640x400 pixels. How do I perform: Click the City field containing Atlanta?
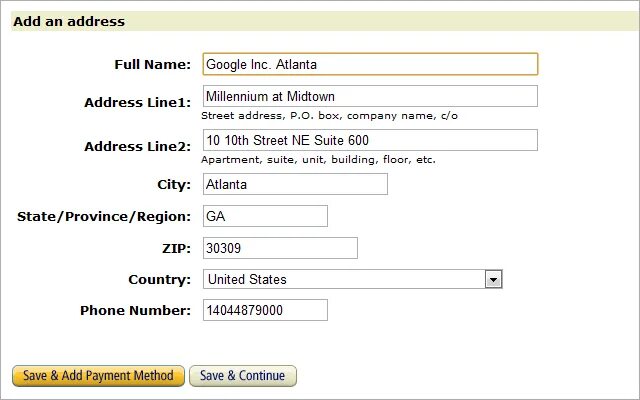[x=295, y=184]
